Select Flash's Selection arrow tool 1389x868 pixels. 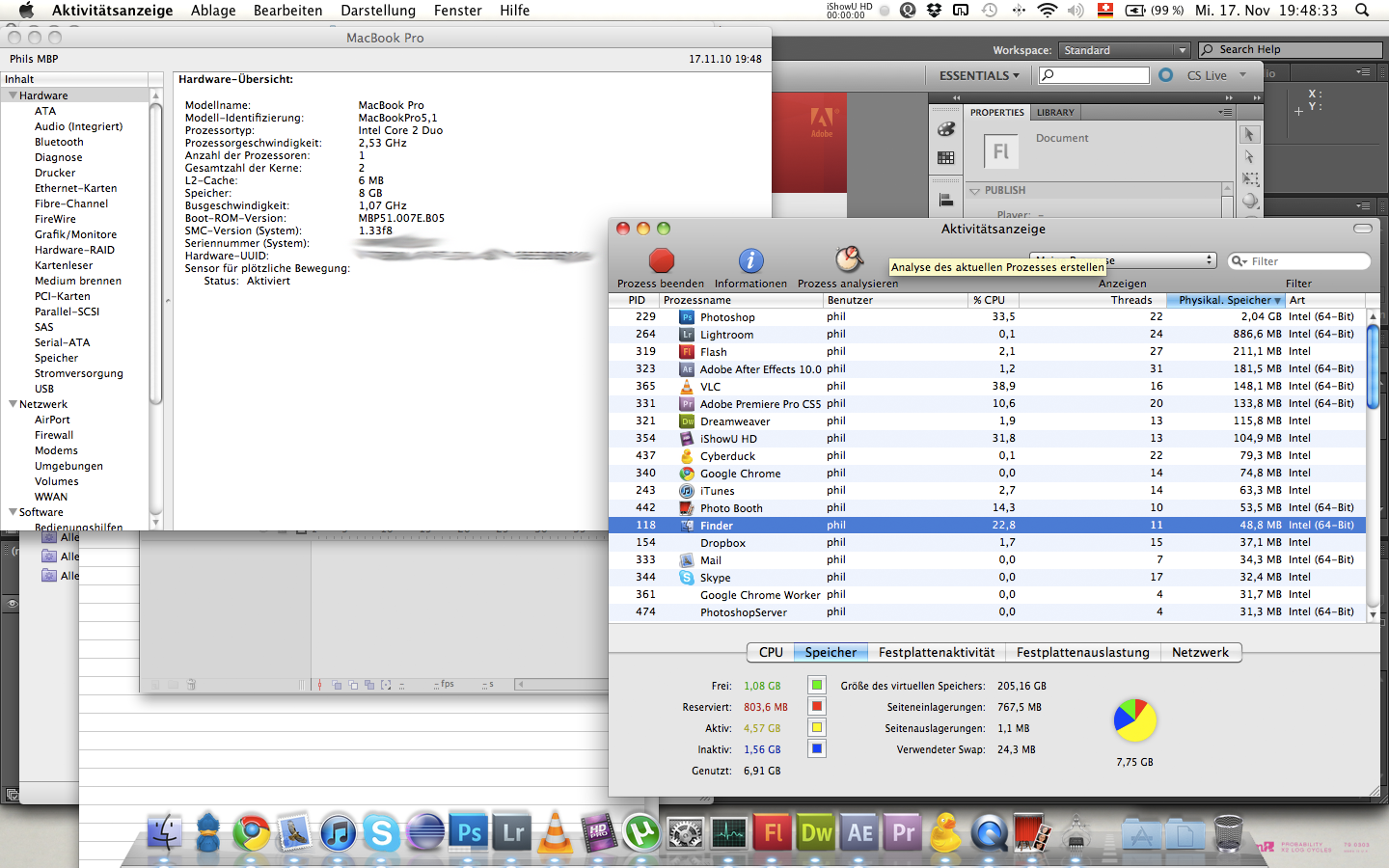(1250, 135)
